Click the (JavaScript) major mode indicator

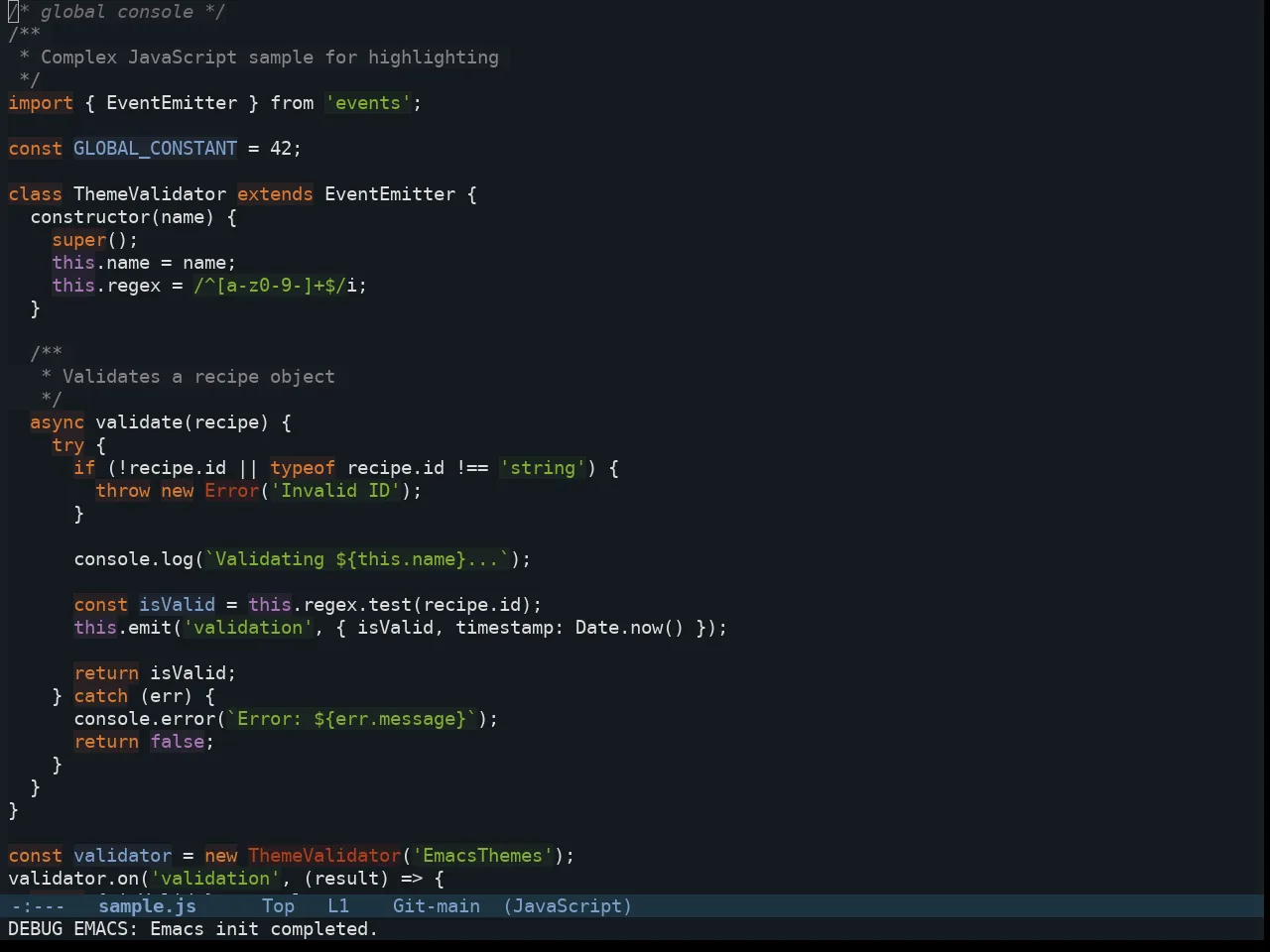coord(568,905)
